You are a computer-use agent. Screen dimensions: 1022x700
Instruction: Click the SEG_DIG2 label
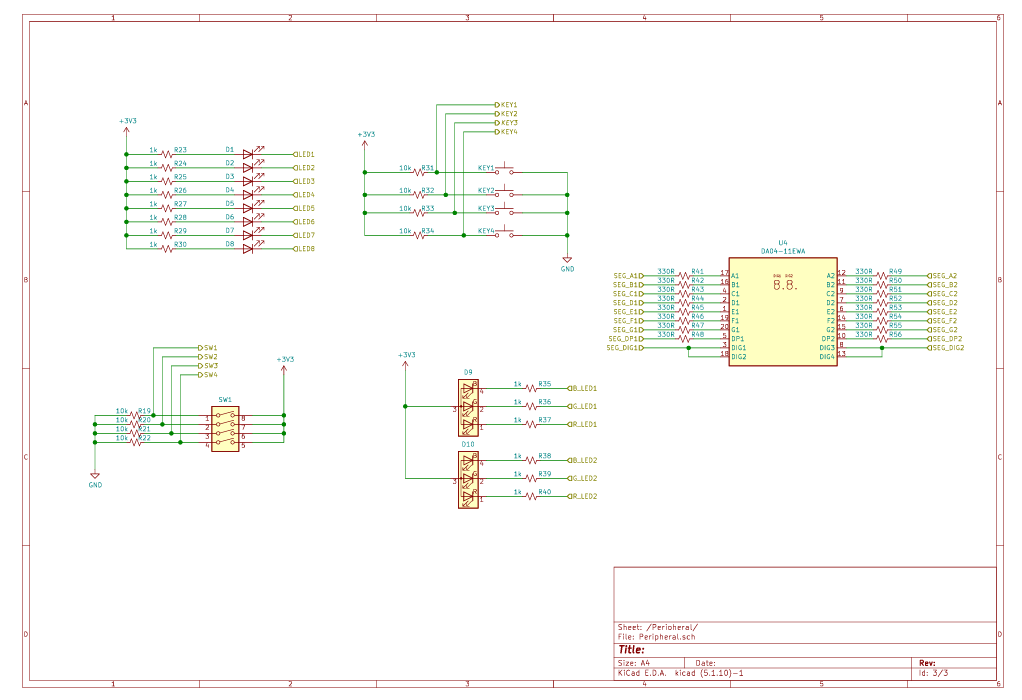(947, 348)
